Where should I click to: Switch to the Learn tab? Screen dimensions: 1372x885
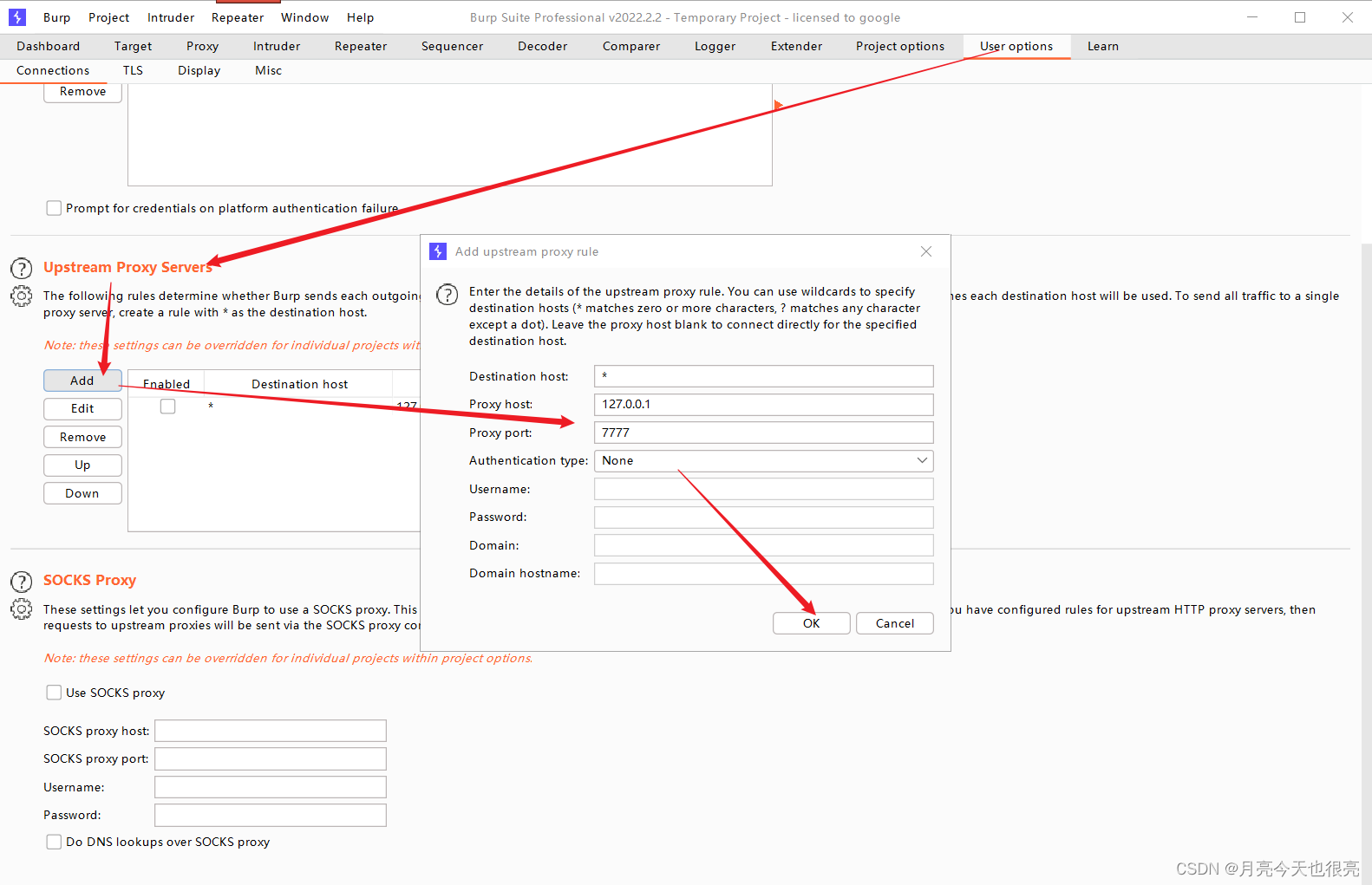(x=1102, y=46)
